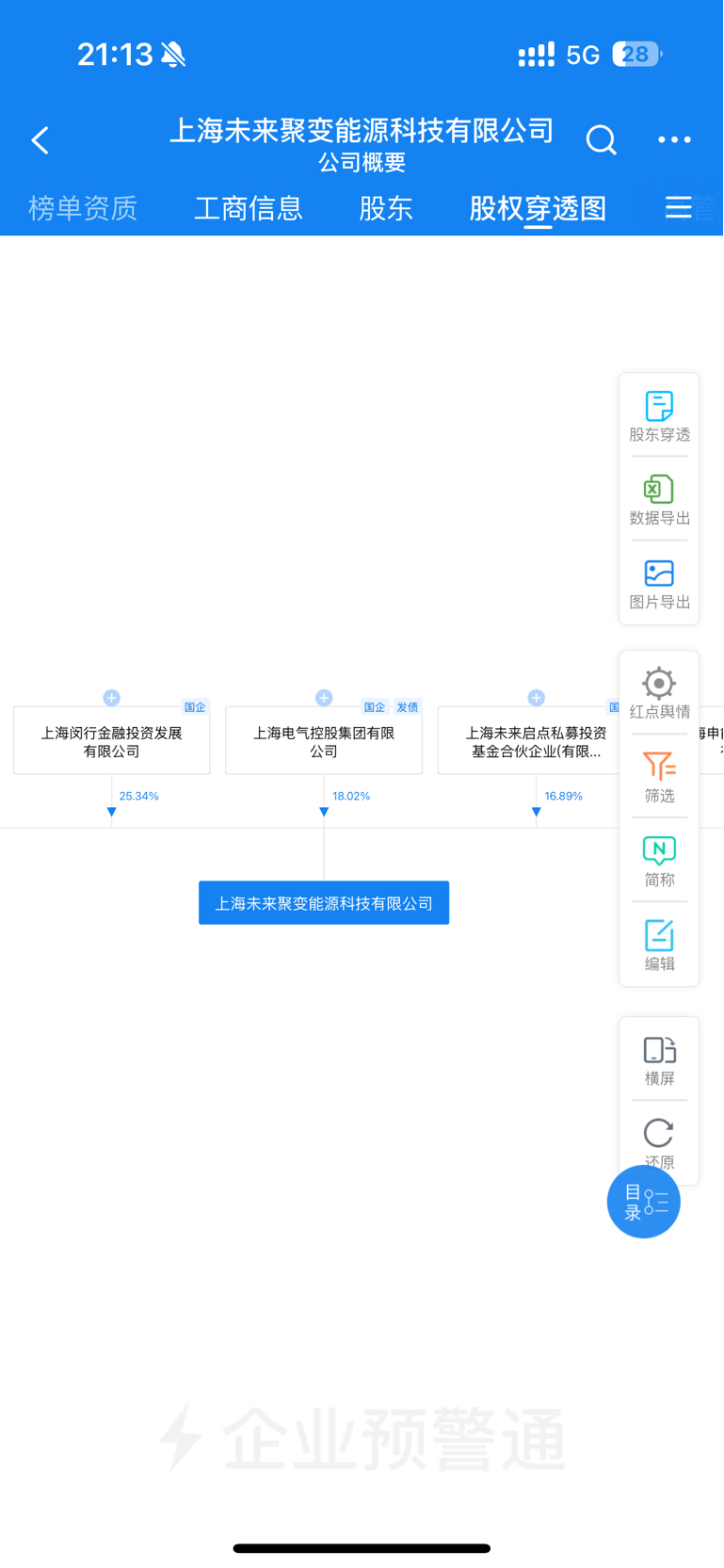
Task: Tap the company title in the header
Action: coord(362,130)
